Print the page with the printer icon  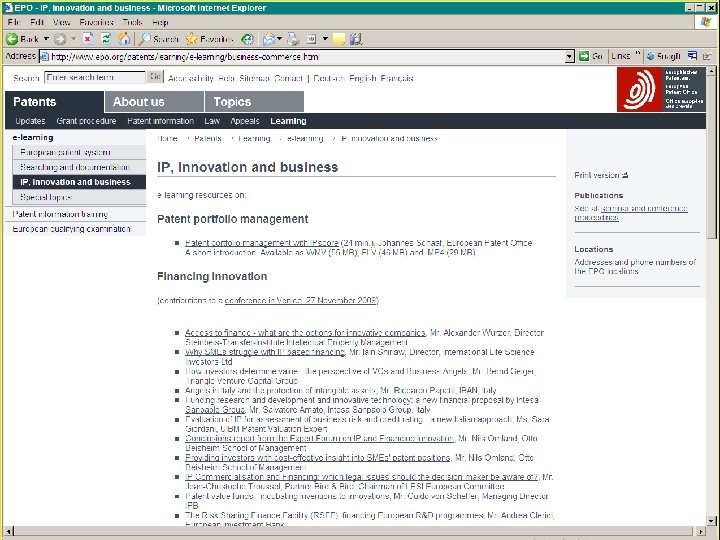click(x=293, y=39)
